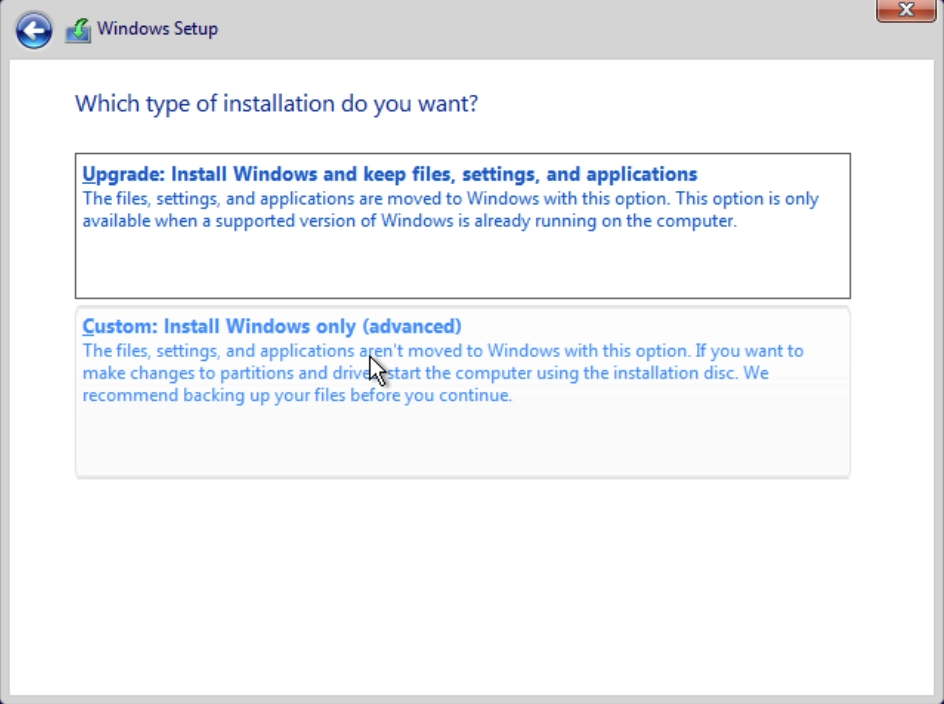The image size is (944, 704).
Task: Click 'Which type of installation do you want?' heading
Action: (x=276, y=104)
